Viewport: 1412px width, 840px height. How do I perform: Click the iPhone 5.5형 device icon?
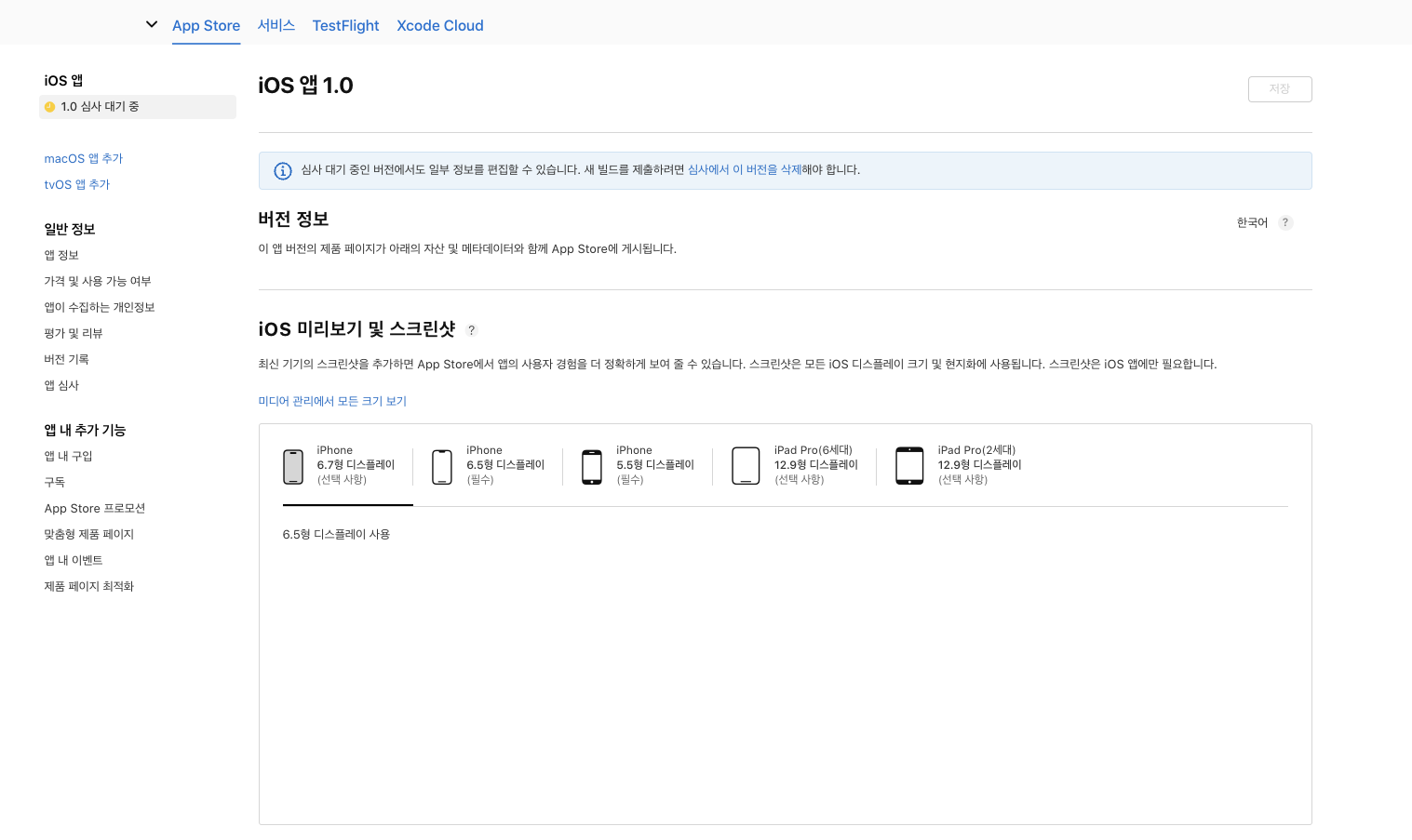tap(592, 467)
